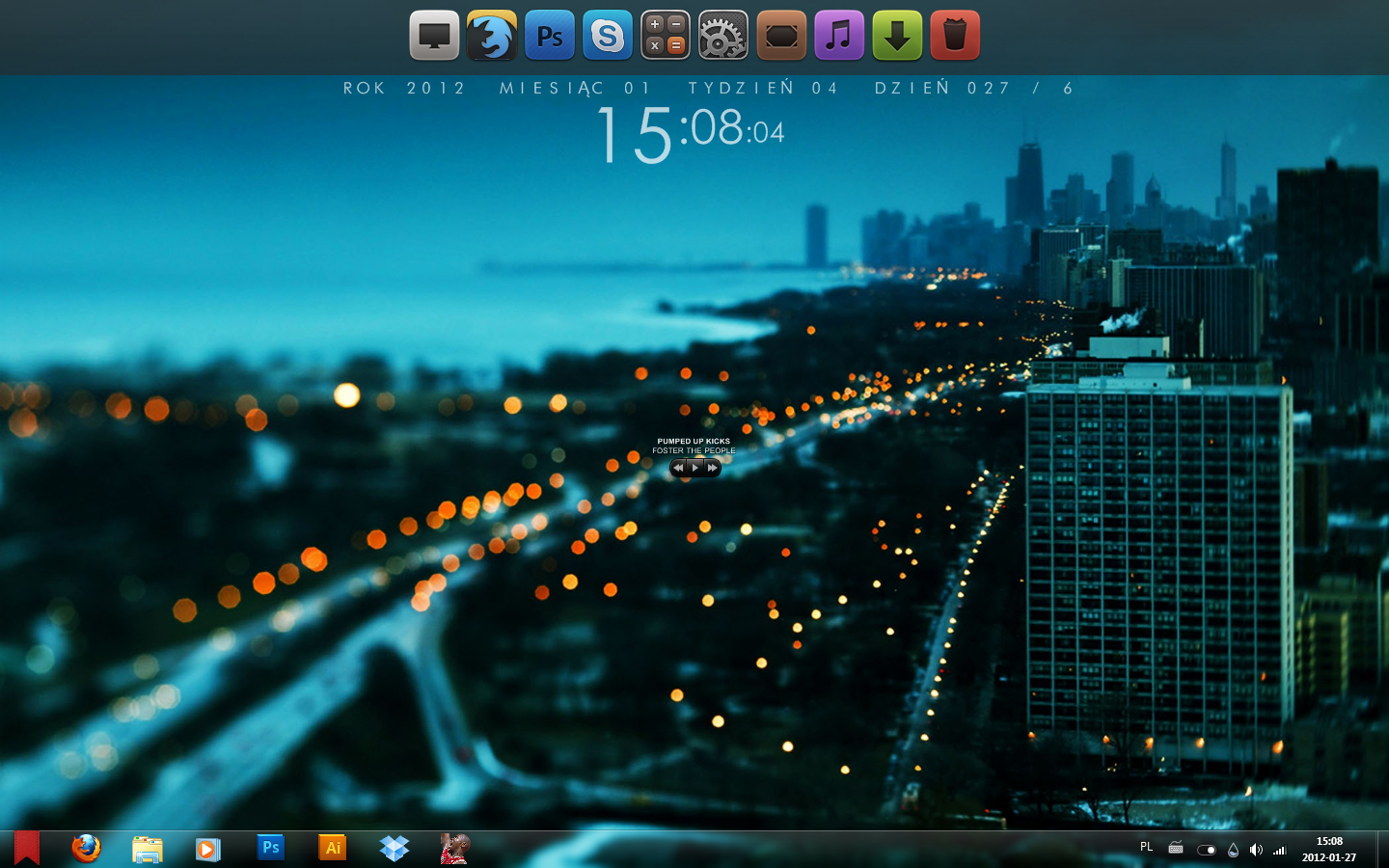Image resolution: width=1389 pixels, height=868 pixels.
Task: Click the show desktop strip on the taskbar
Action: (x=1382, y=849)
